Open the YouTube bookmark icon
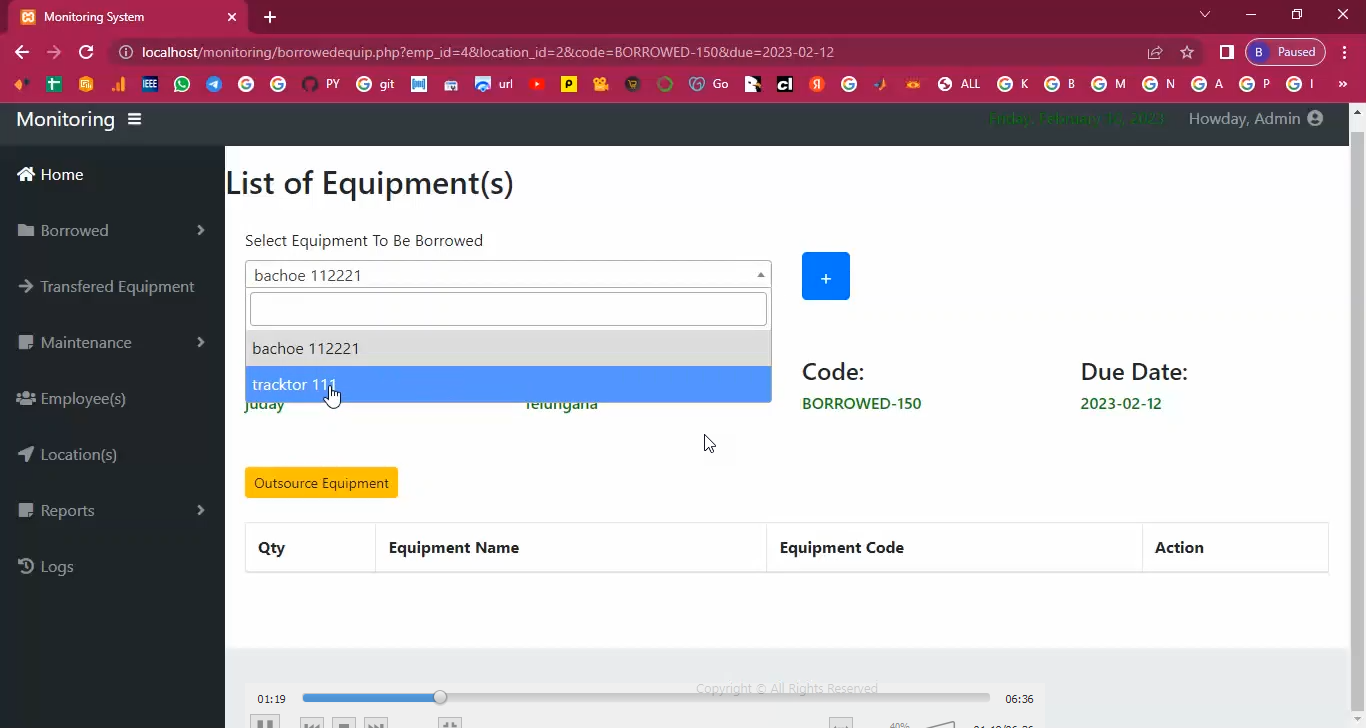The image size is (1366, 728). pyautogui.click(x=537, y=85)
